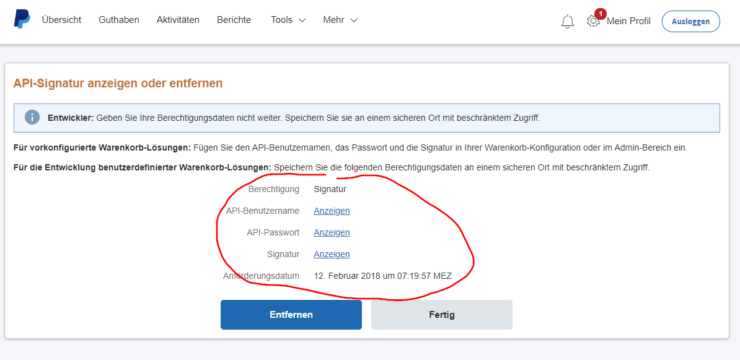Open the Guthaben page
This screenshot has width=740, height=360.
click(119, 20)
